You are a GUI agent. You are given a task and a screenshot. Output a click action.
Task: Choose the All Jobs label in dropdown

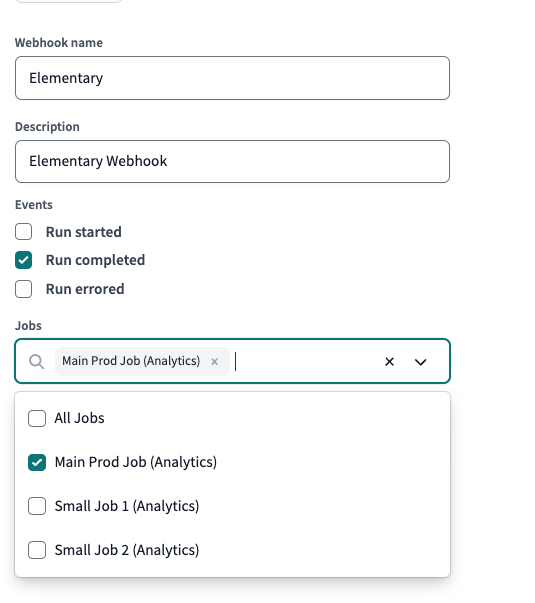point(79,418)
